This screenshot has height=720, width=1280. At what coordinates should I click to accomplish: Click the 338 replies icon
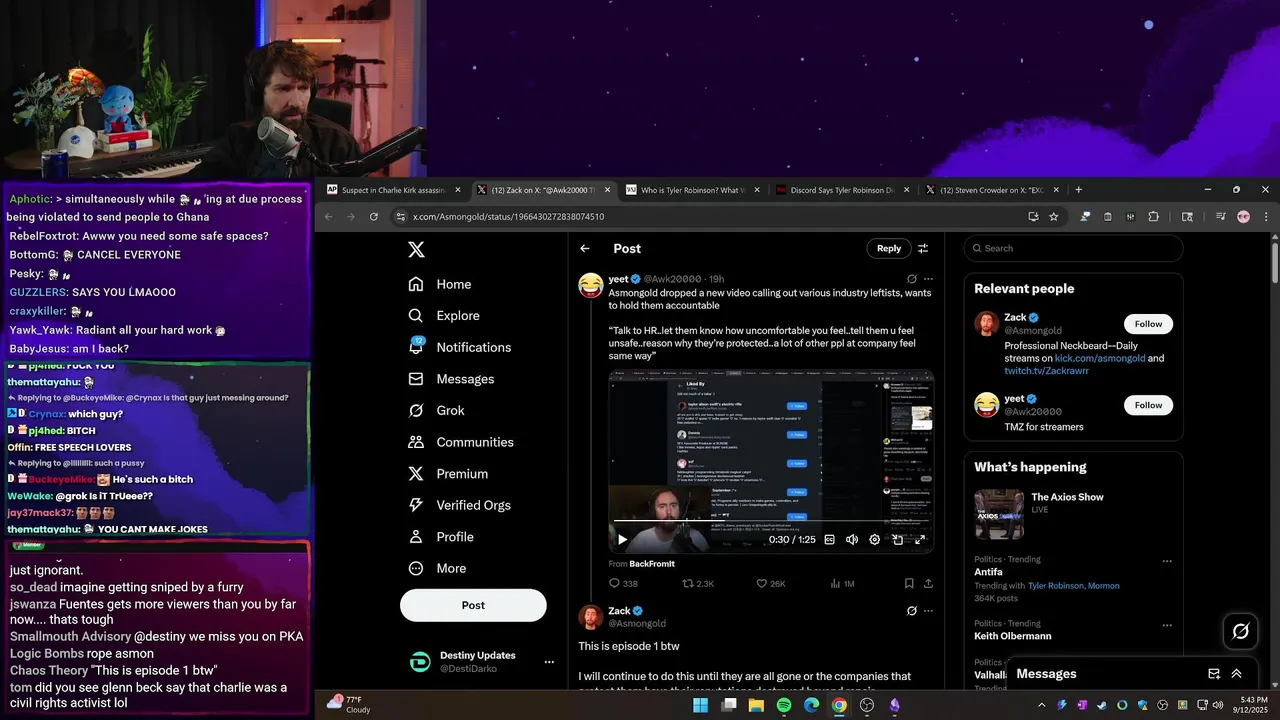point(615,583)
